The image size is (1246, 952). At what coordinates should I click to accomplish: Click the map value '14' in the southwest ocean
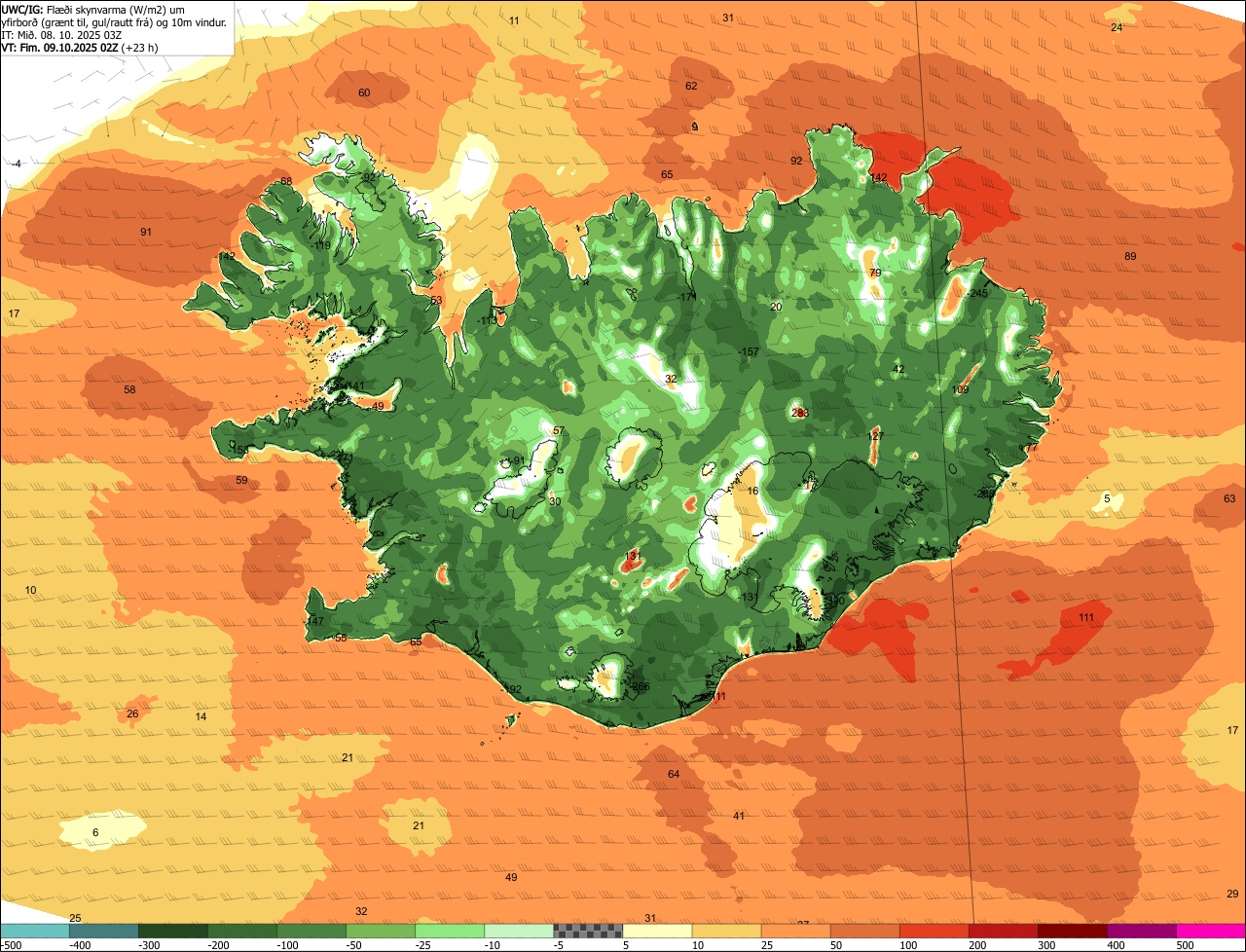[201, 716]
